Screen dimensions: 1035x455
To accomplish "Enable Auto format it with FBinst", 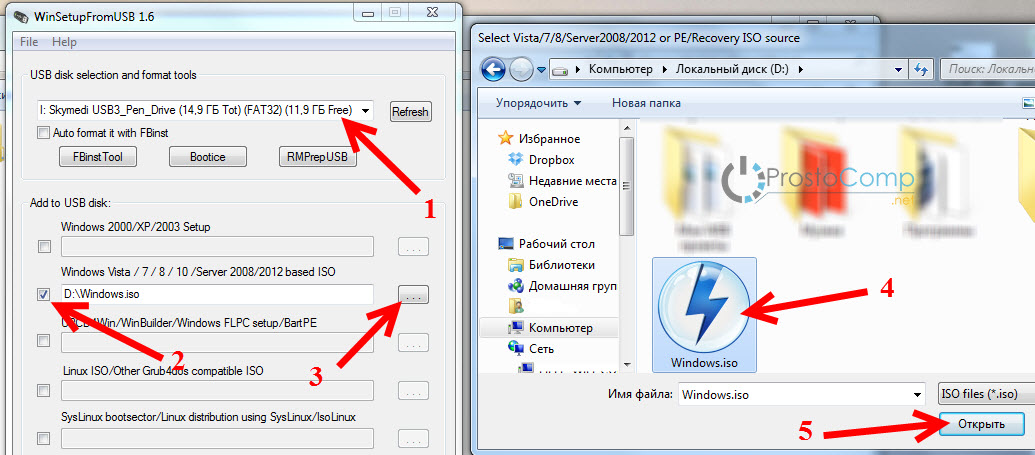I will click(43, 133).
